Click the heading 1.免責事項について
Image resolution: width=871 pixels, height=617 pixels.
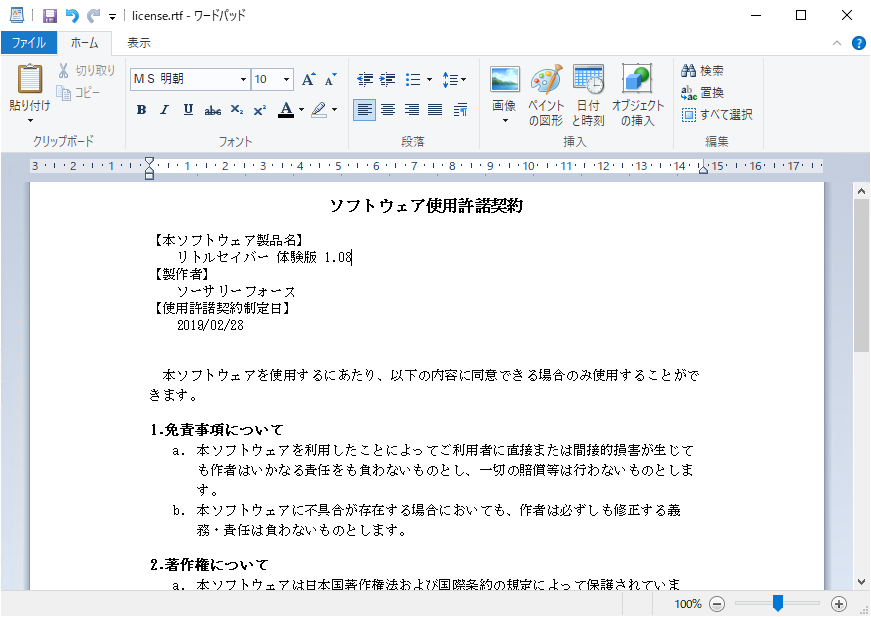(x=217, y=430)
